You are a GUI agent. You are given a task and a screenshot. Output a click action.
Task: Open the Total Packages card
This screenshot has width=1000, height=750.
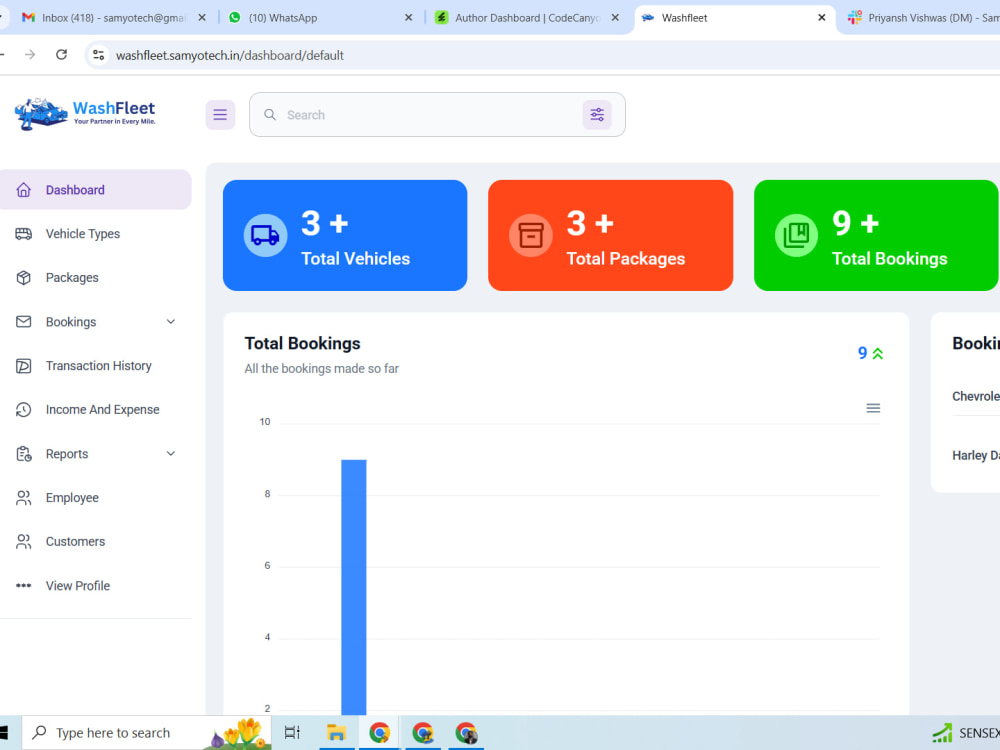click(x=610, y=235)
